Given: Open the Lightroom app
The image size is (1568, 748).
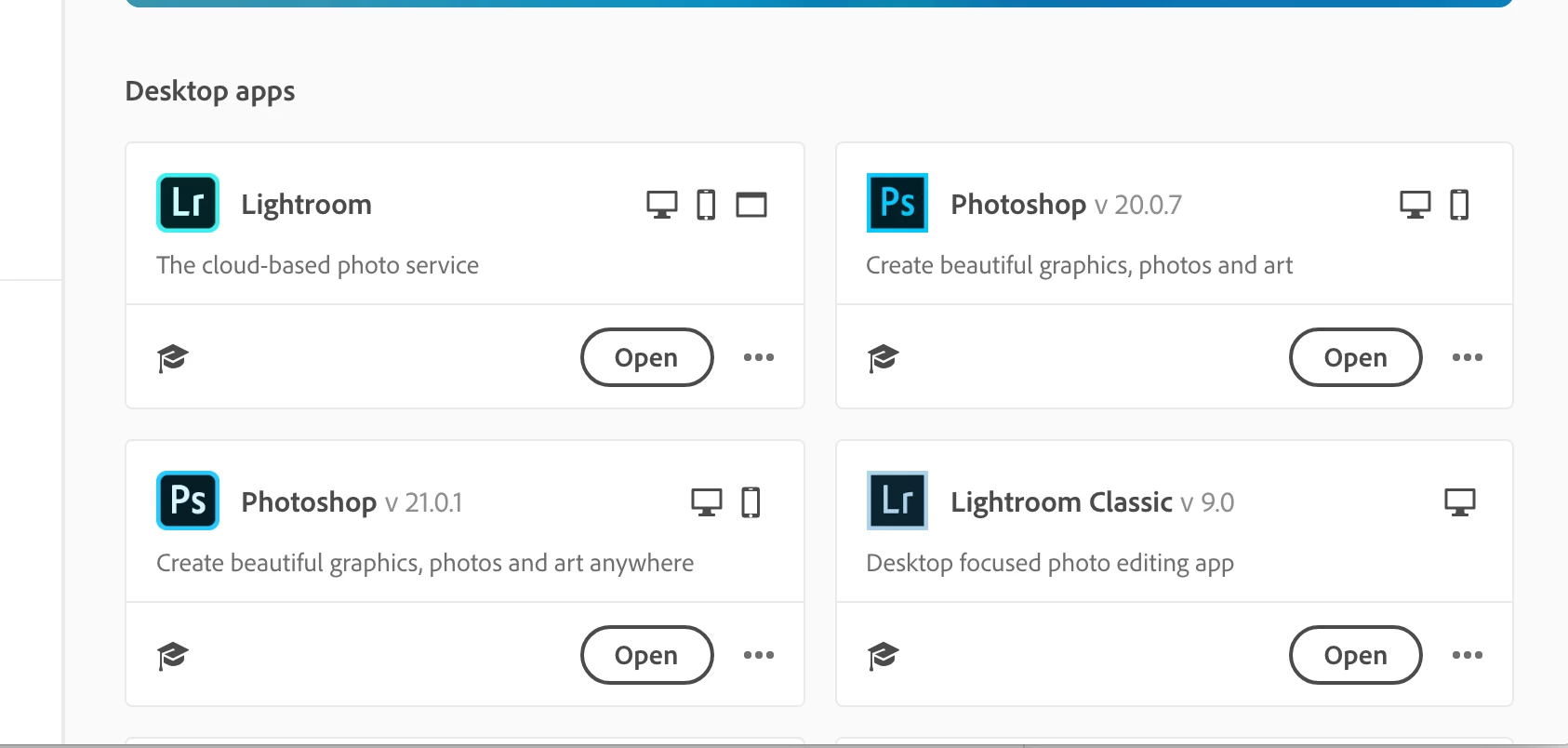Looking at the screenshot, I should 647,357.
